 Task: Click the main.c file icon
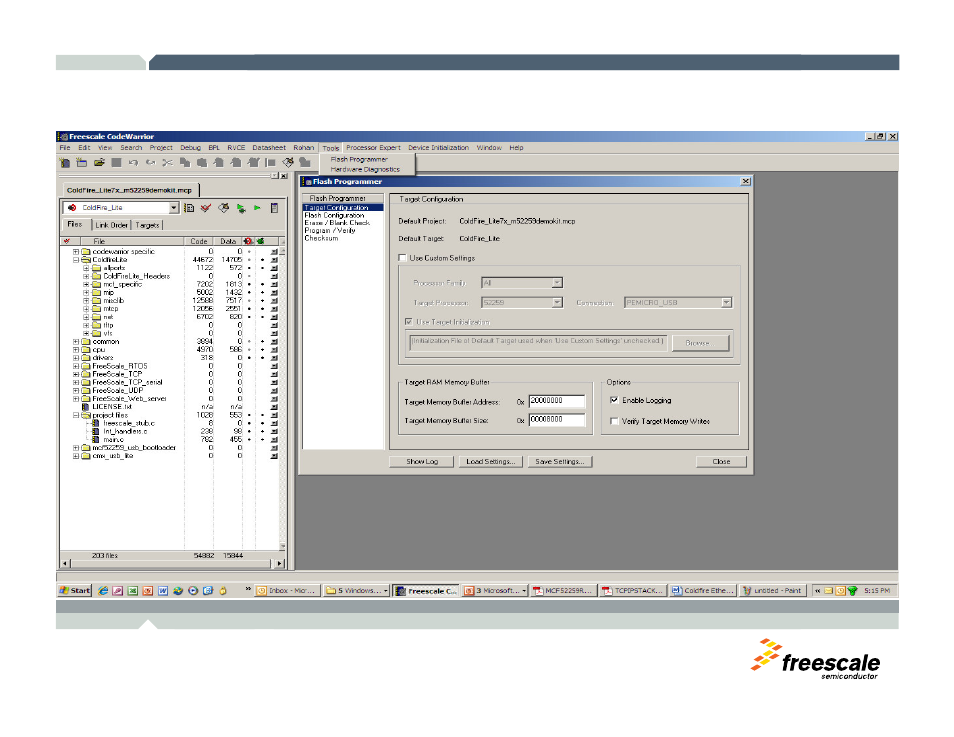click(x=96, y=439)
